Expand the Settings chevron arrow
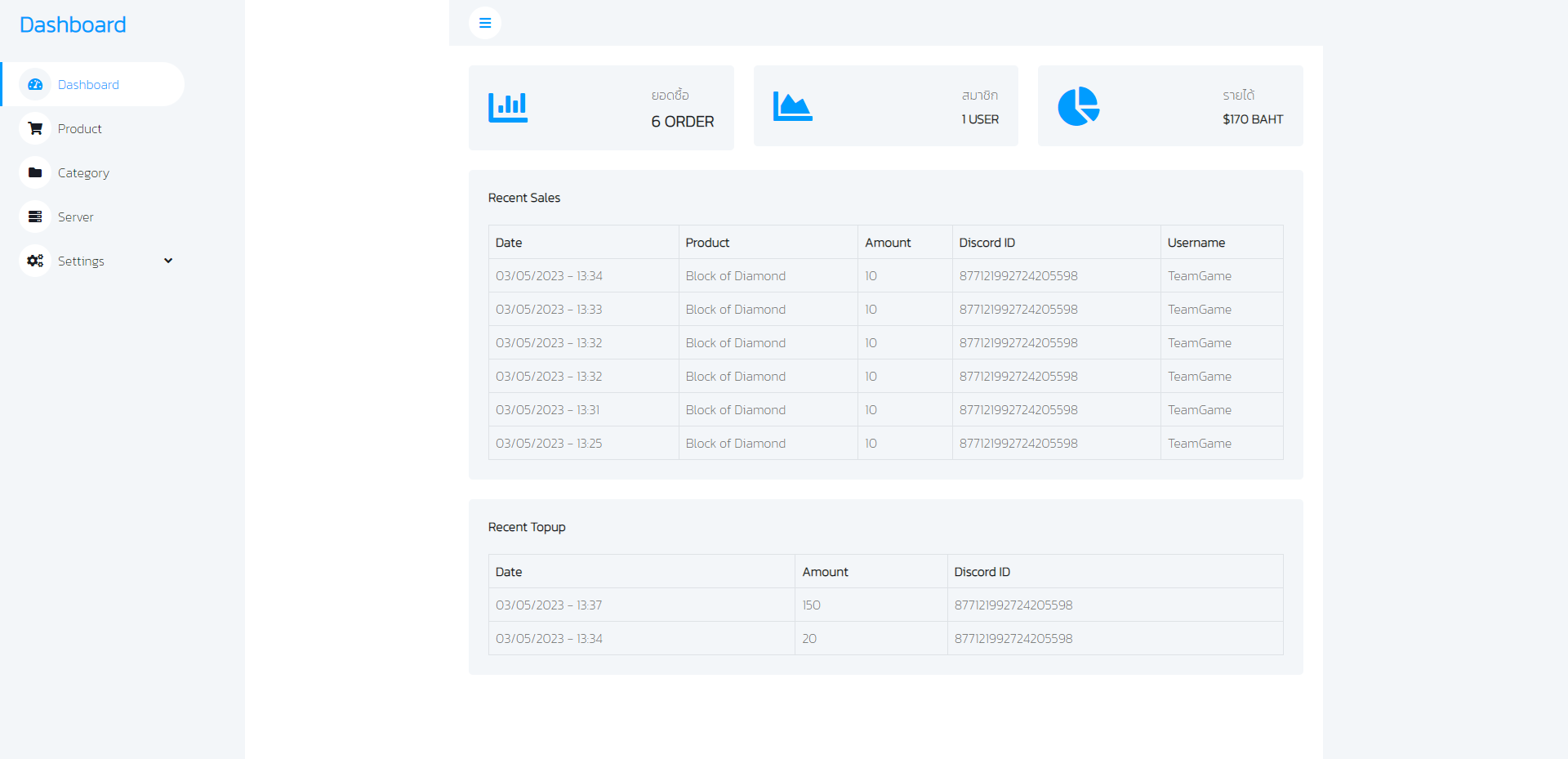This screenshot has width=1568, height=759. (x=168, y=261)
